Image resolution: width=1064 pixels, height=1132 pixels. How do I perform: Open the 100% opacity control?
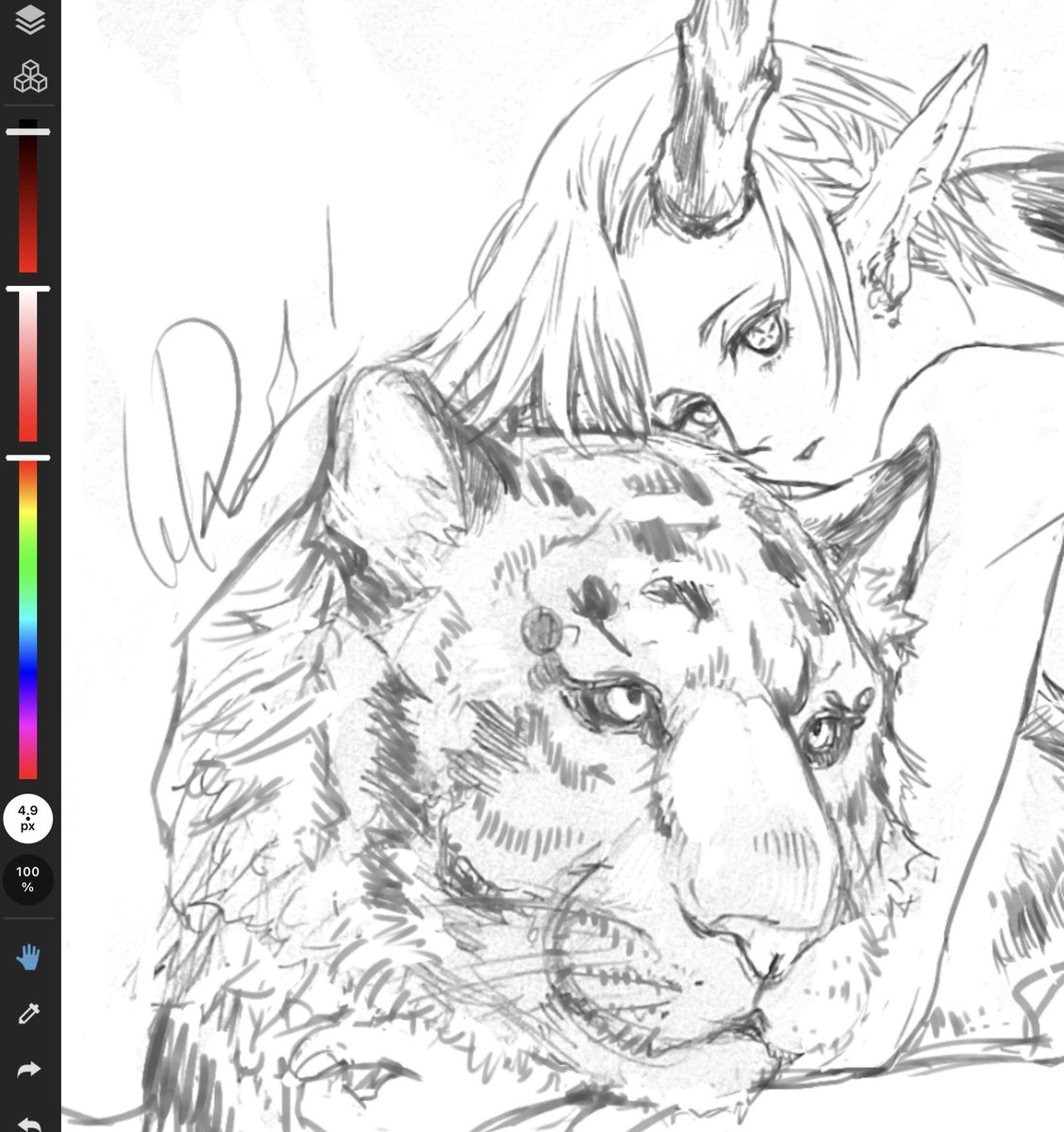click(28, 879)
